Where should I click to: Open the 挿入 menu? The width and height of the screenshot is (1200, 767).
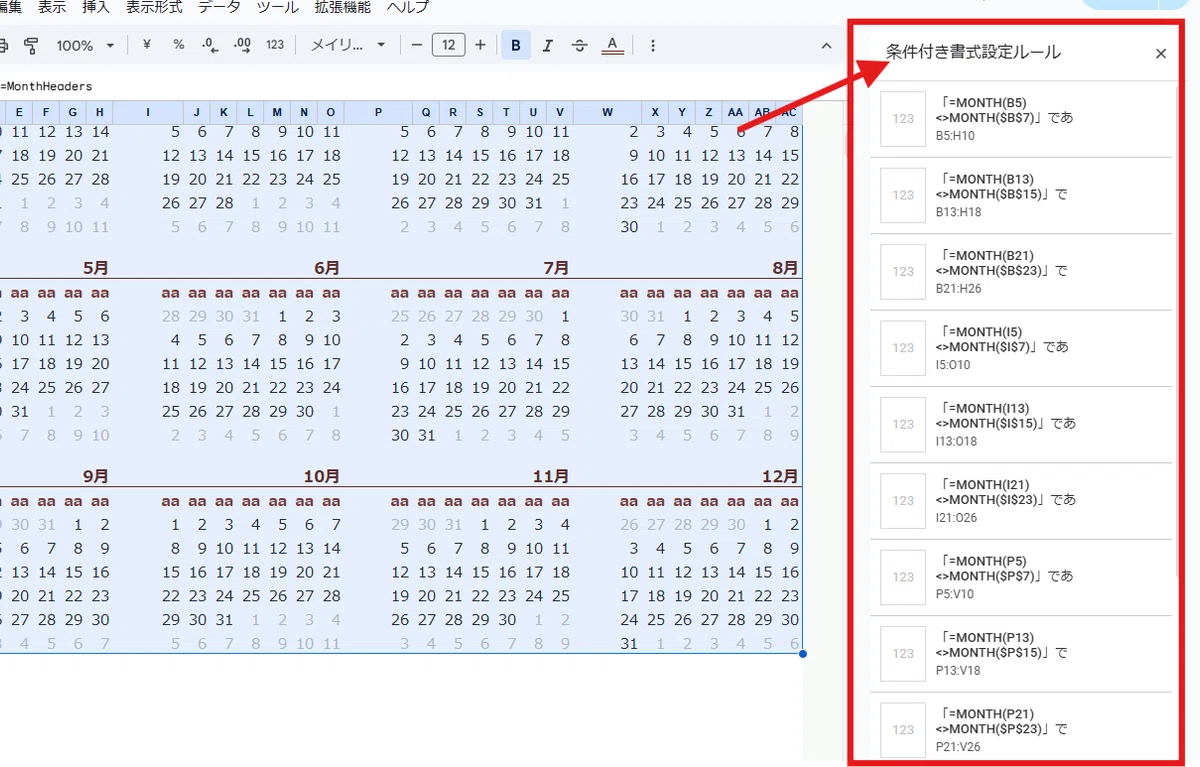click(96, 7)
